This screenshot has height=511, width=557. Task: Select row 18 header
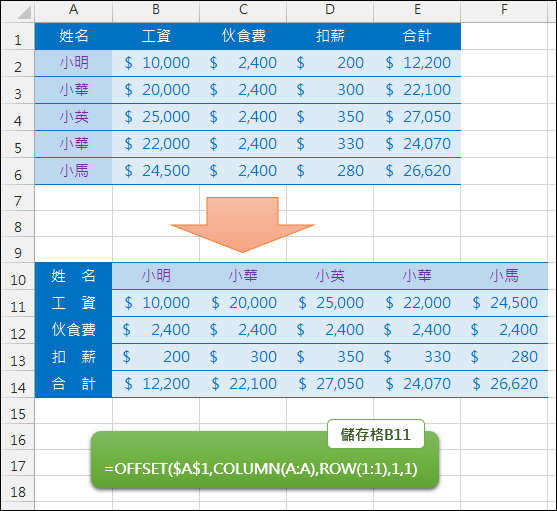pyautogui.click(x=18, y=489)
